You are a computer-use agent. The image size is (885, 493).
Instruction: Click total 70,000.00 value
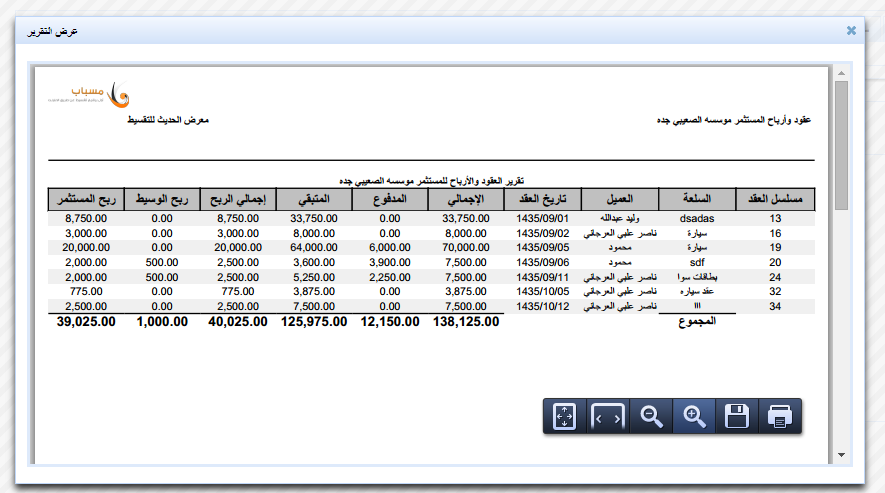[466, 247]
